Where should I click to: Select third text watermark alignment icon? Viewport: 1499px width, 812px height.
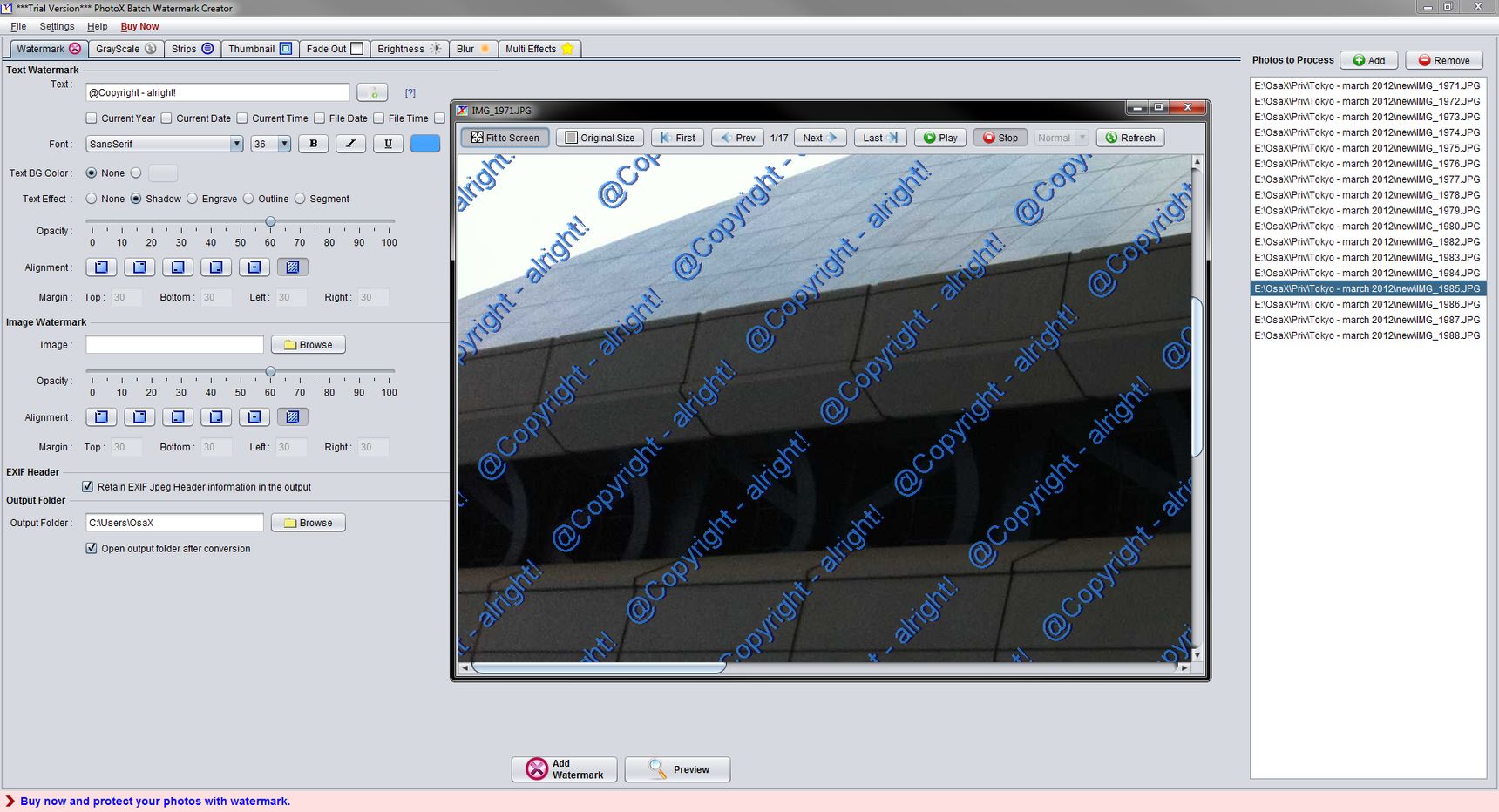click(178, 267)
